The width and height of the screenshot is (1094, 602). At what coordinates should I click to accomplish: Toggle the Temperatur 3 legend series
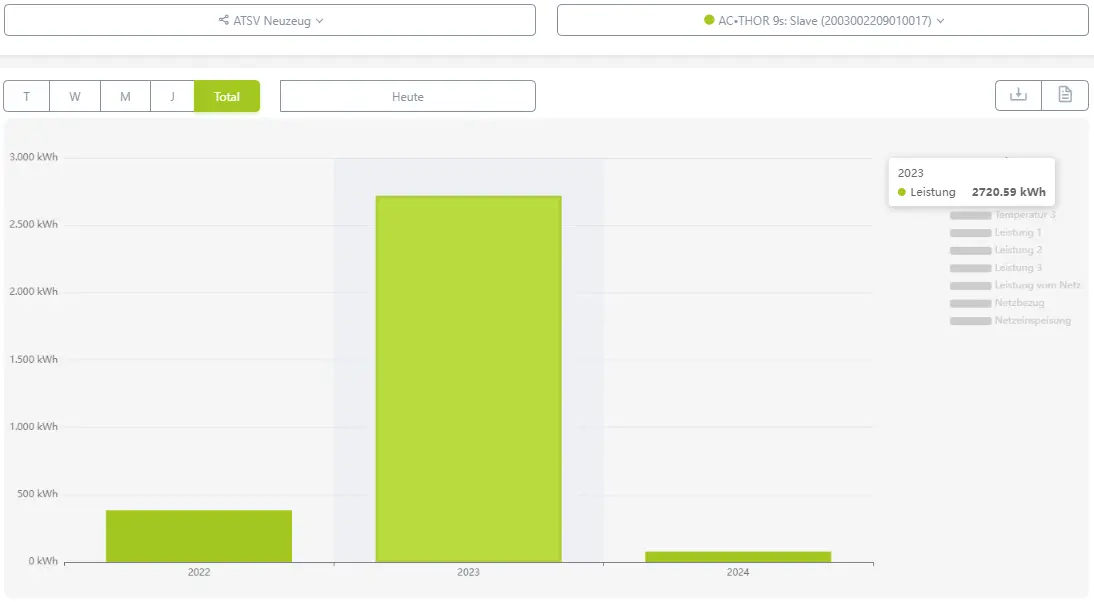coord(1003,215)
